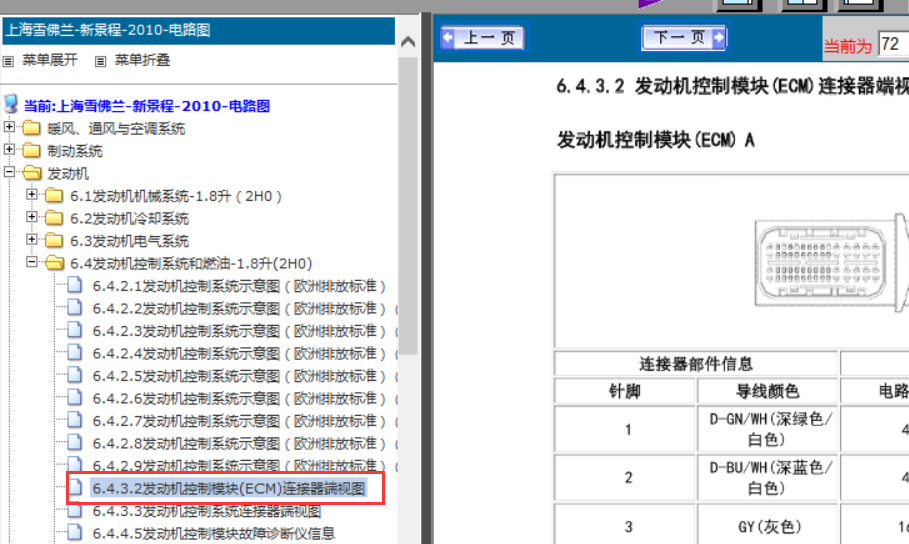Viewport: 909px width, 544px height.
Task: Click document icon of 6.4.3.2 page
Action: point(75,488)
